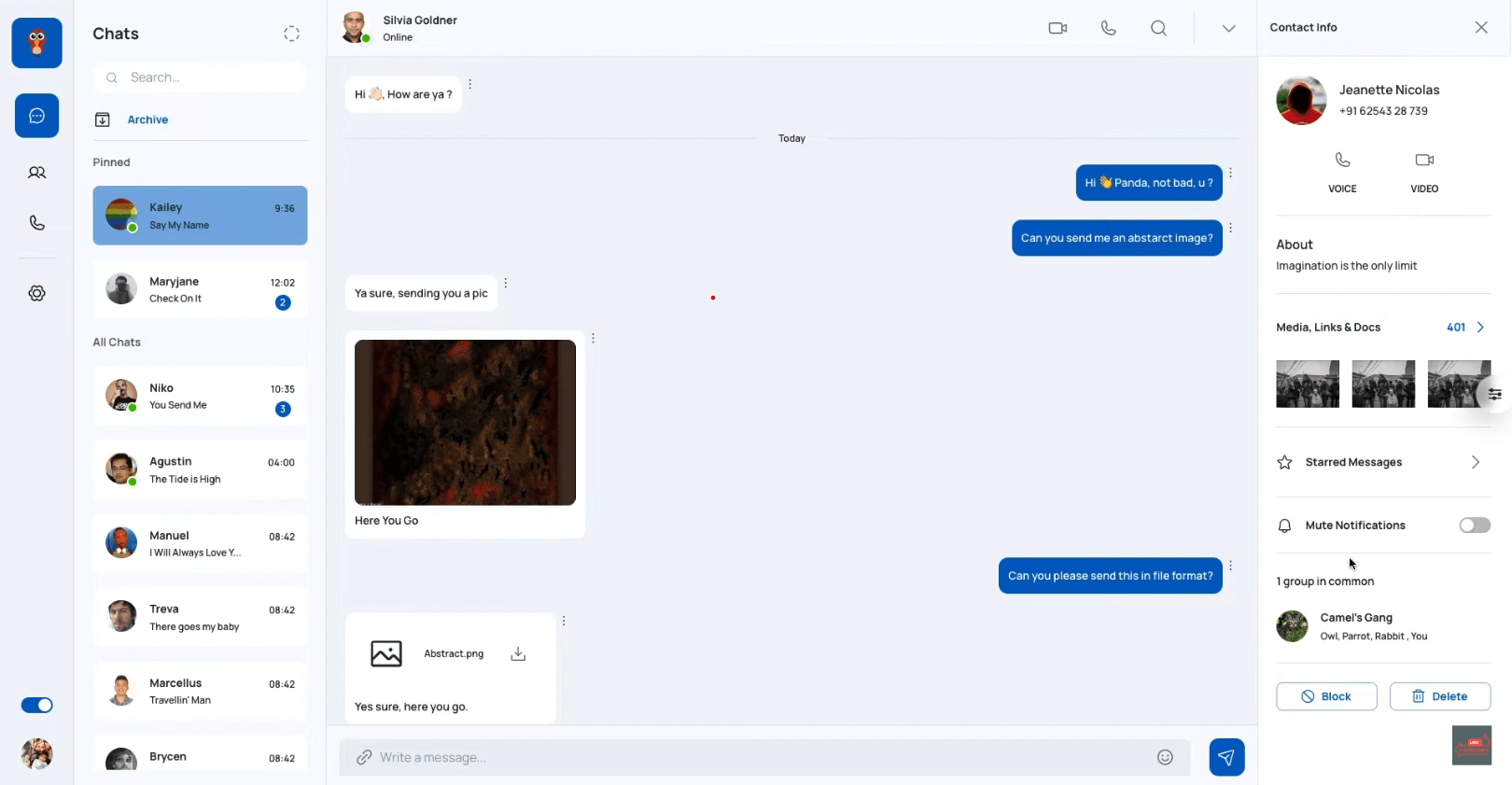Download the Abstract.png file

tap(518, 654)
